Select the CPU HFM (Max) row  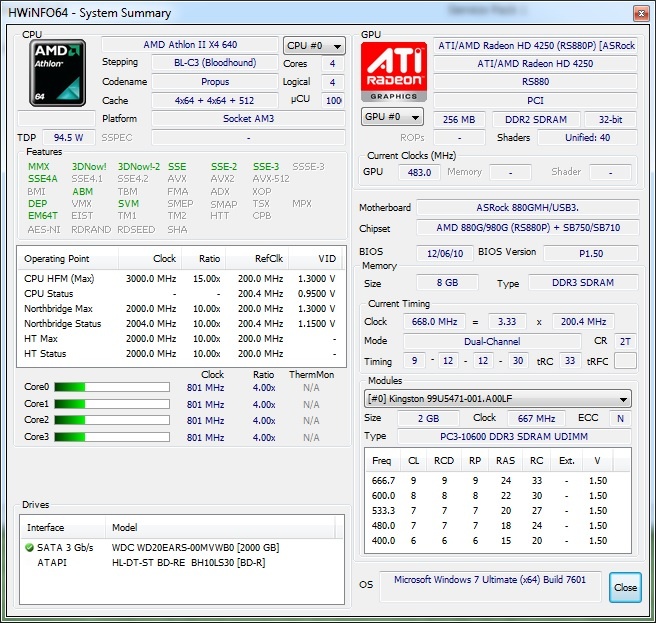[x=180, y=279]
